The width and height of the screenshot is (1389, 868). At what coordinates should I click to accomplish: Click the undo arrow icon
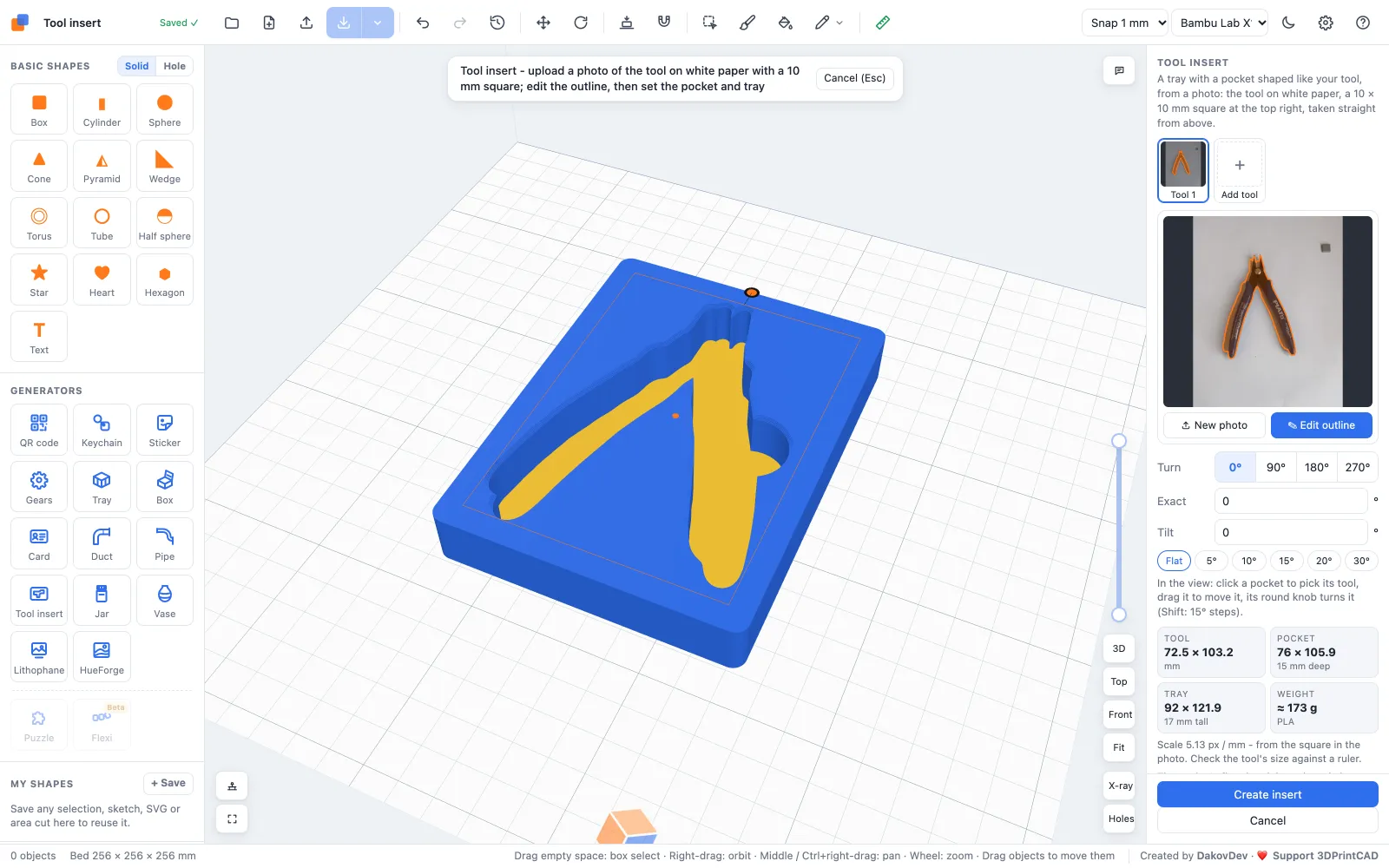point(423,23)
